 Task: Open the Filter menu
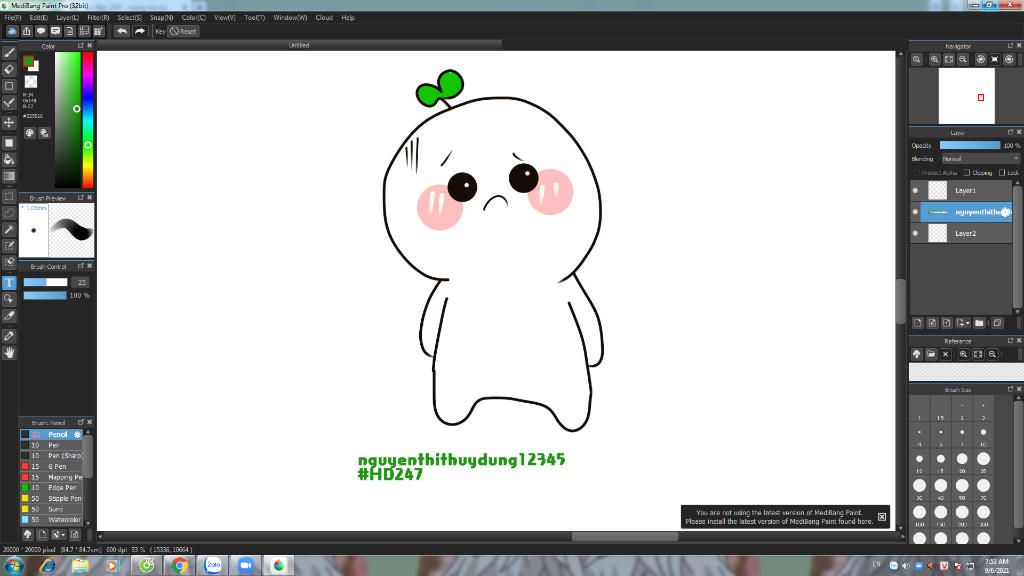click(x=98, y=18)
